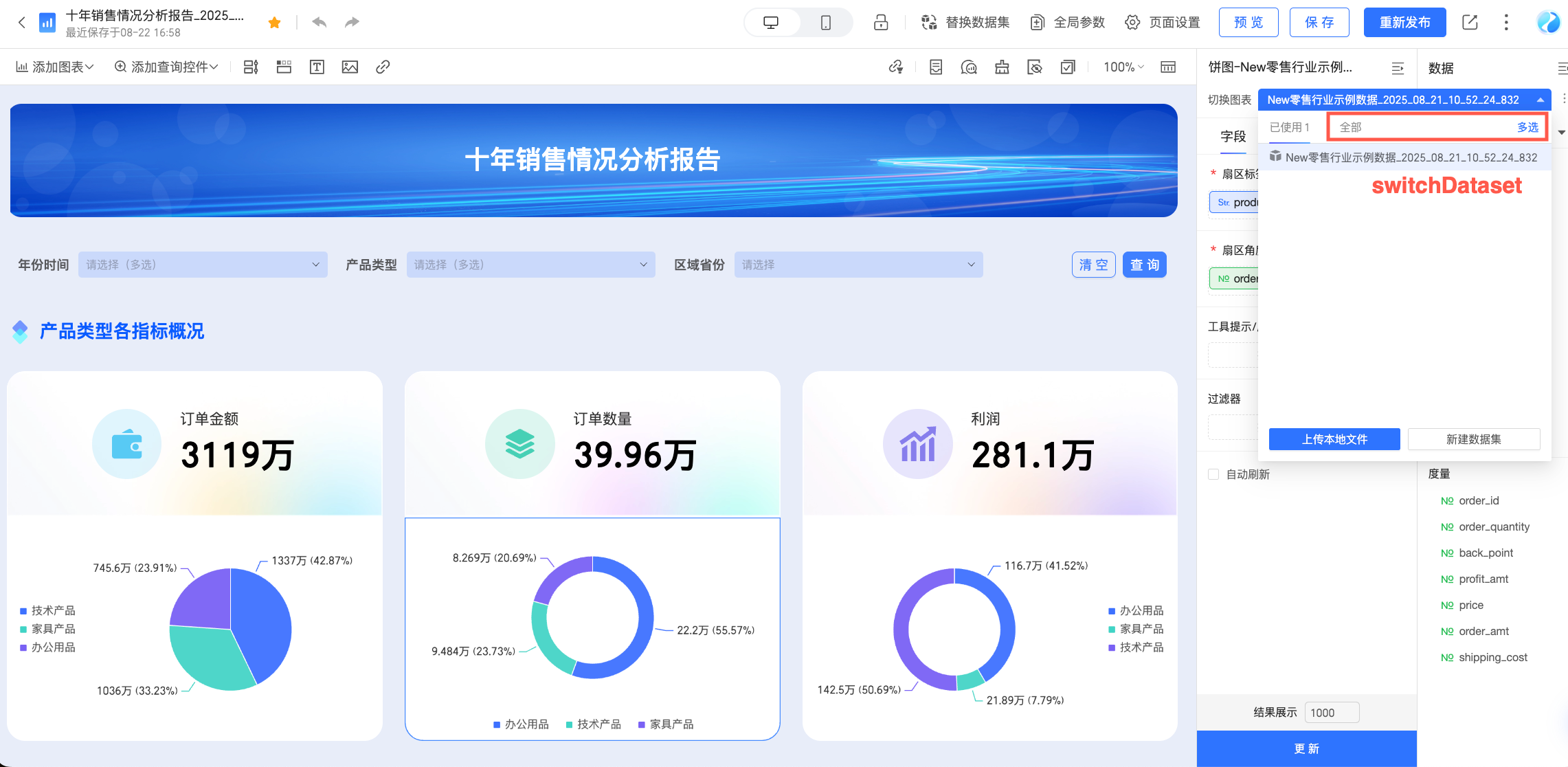This screenshot has height=767, width=1568.
Task: Click the 清空 button
Action: coord(1094,265)
